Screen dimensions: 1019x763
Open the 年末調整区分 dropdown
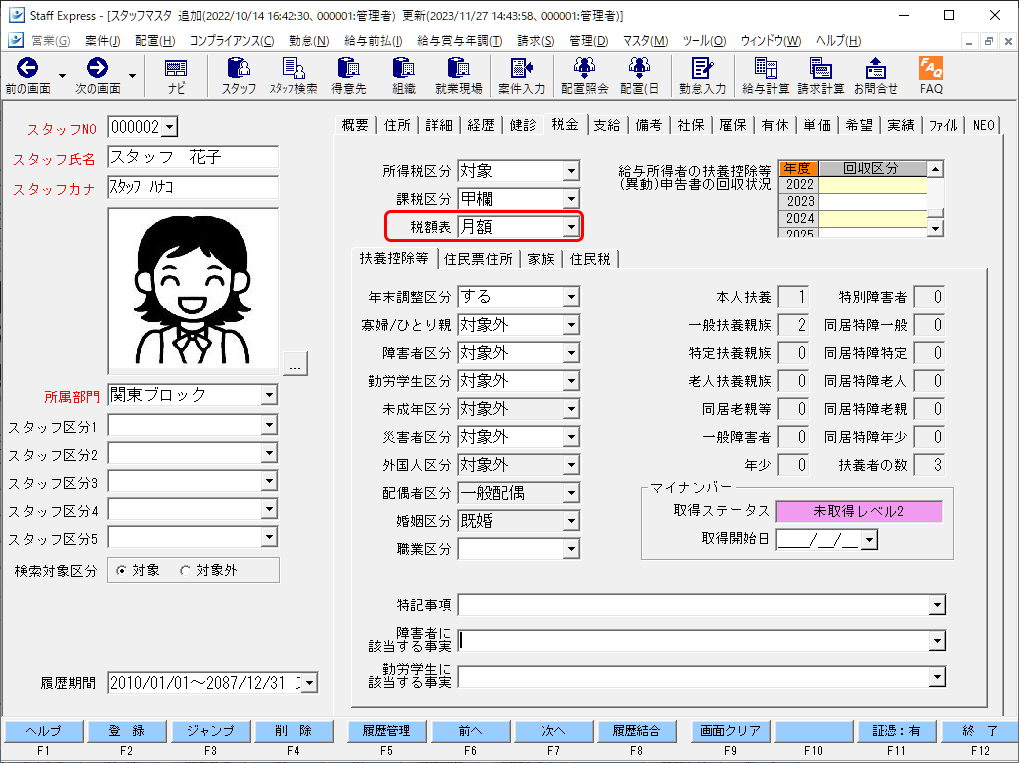click(571, 297)
